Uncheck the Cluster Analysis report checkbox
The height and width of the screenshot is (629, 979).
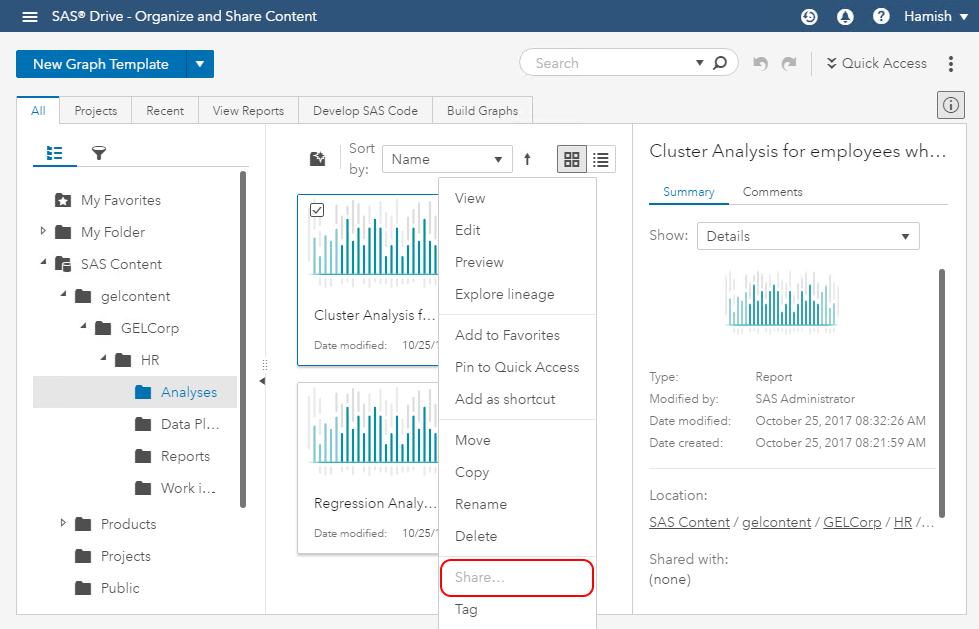pyautogui.click(x=317, y=210)
